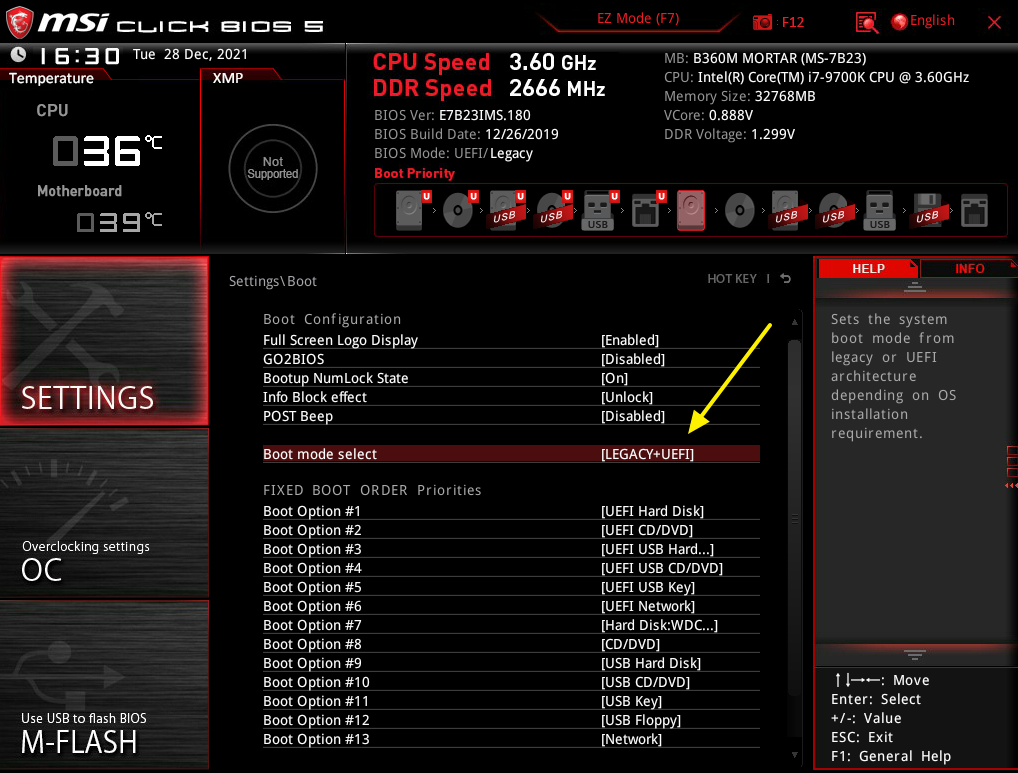The width and height of the screenshot is (1018, 773).
Task: Open Boot Option #9 [USB Hard Disk]
Action: [511, 663]
